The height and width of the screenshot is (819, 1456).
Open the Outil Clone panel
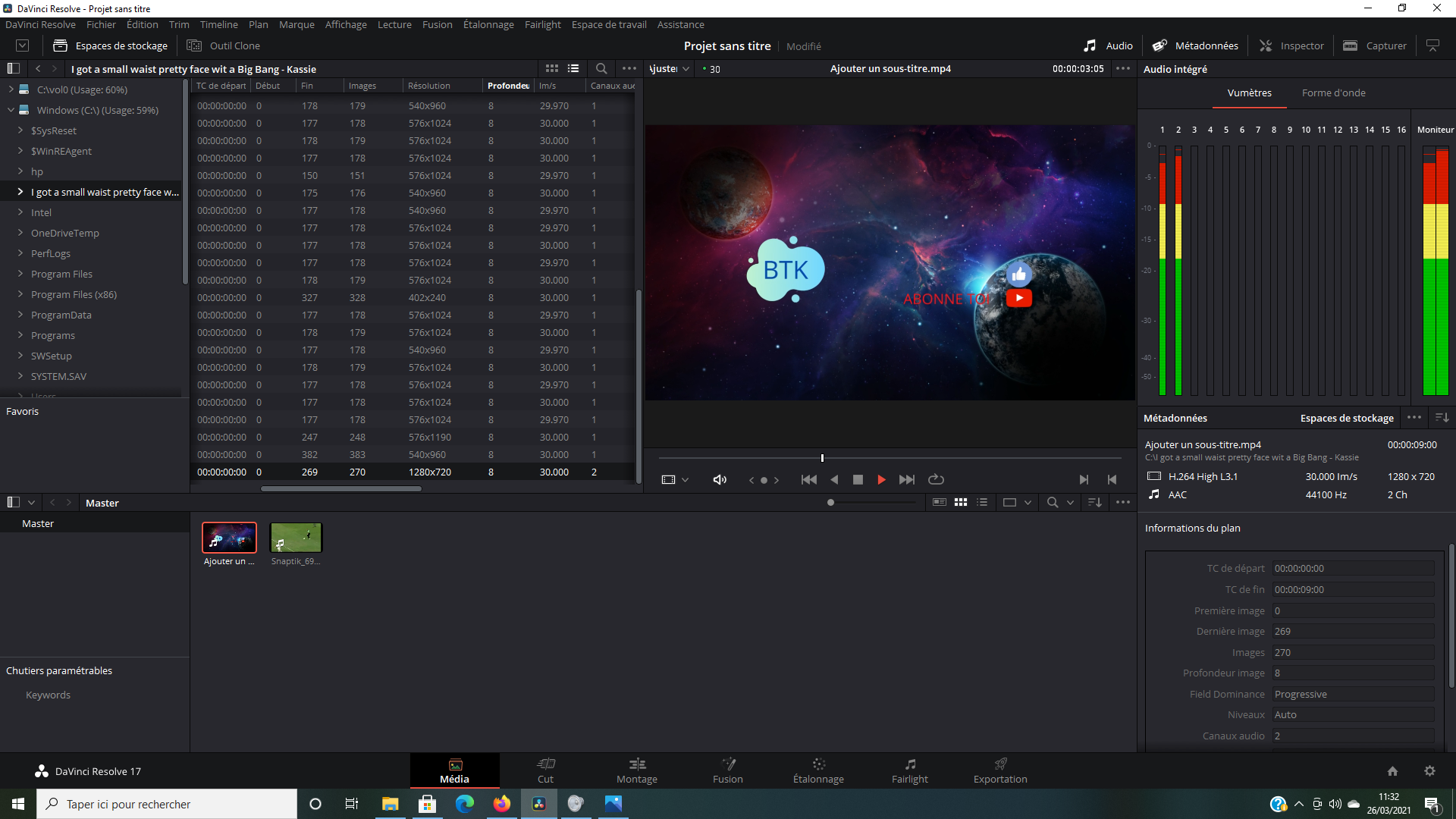224,45
